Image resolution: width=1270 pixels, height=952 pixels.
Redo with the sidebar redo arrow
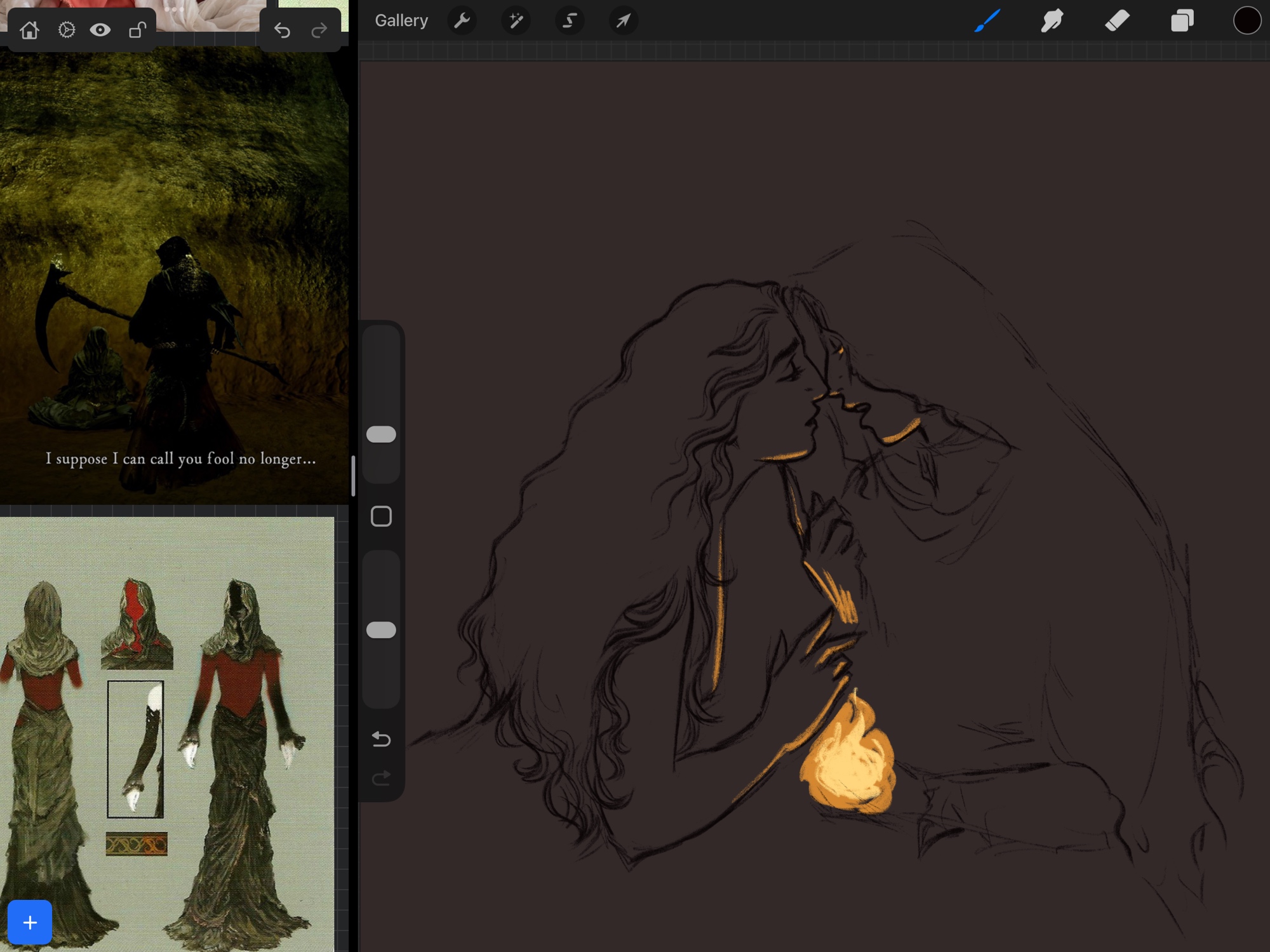(381, 778)
